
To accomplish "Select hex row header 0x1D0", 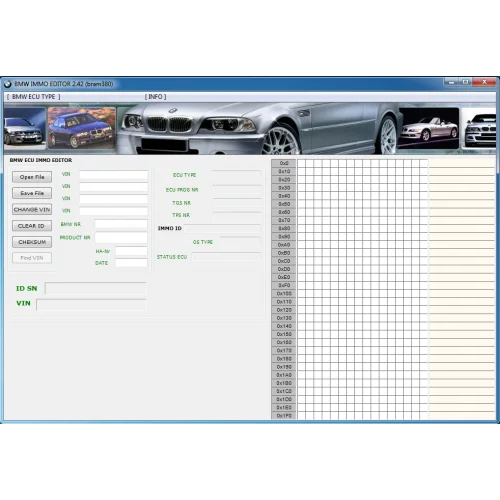I will [284, 399].
